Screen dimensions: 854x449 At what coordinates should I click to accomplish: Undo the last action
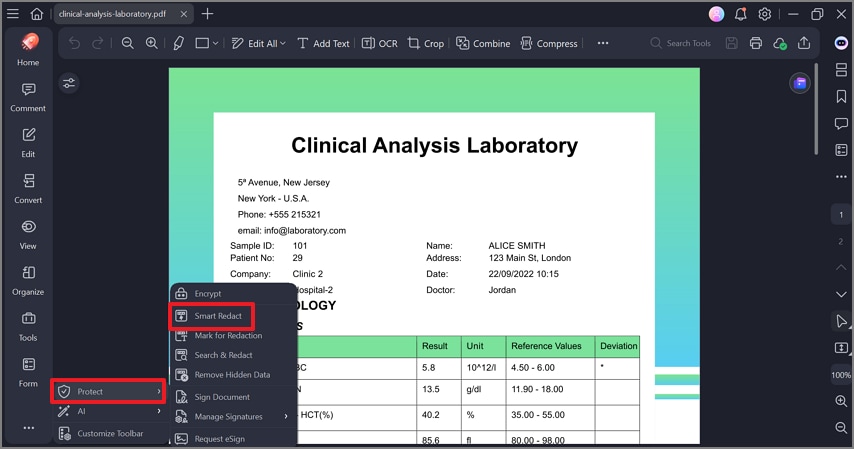[74, 44]
